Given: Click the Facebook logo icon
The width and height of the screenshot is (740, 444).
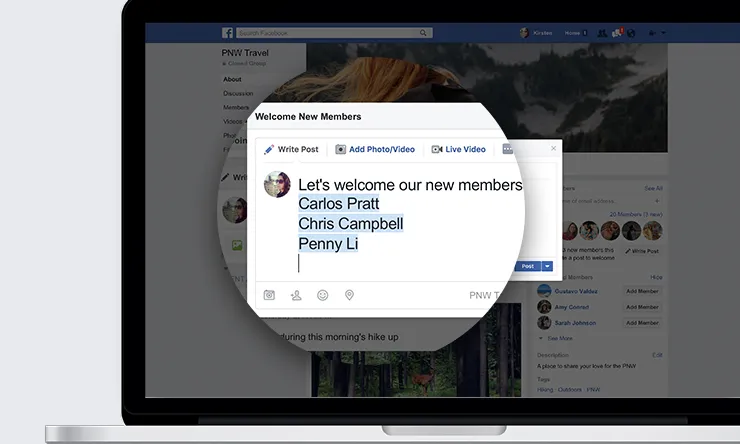Looking at the screenshot, I should point(227,33).
